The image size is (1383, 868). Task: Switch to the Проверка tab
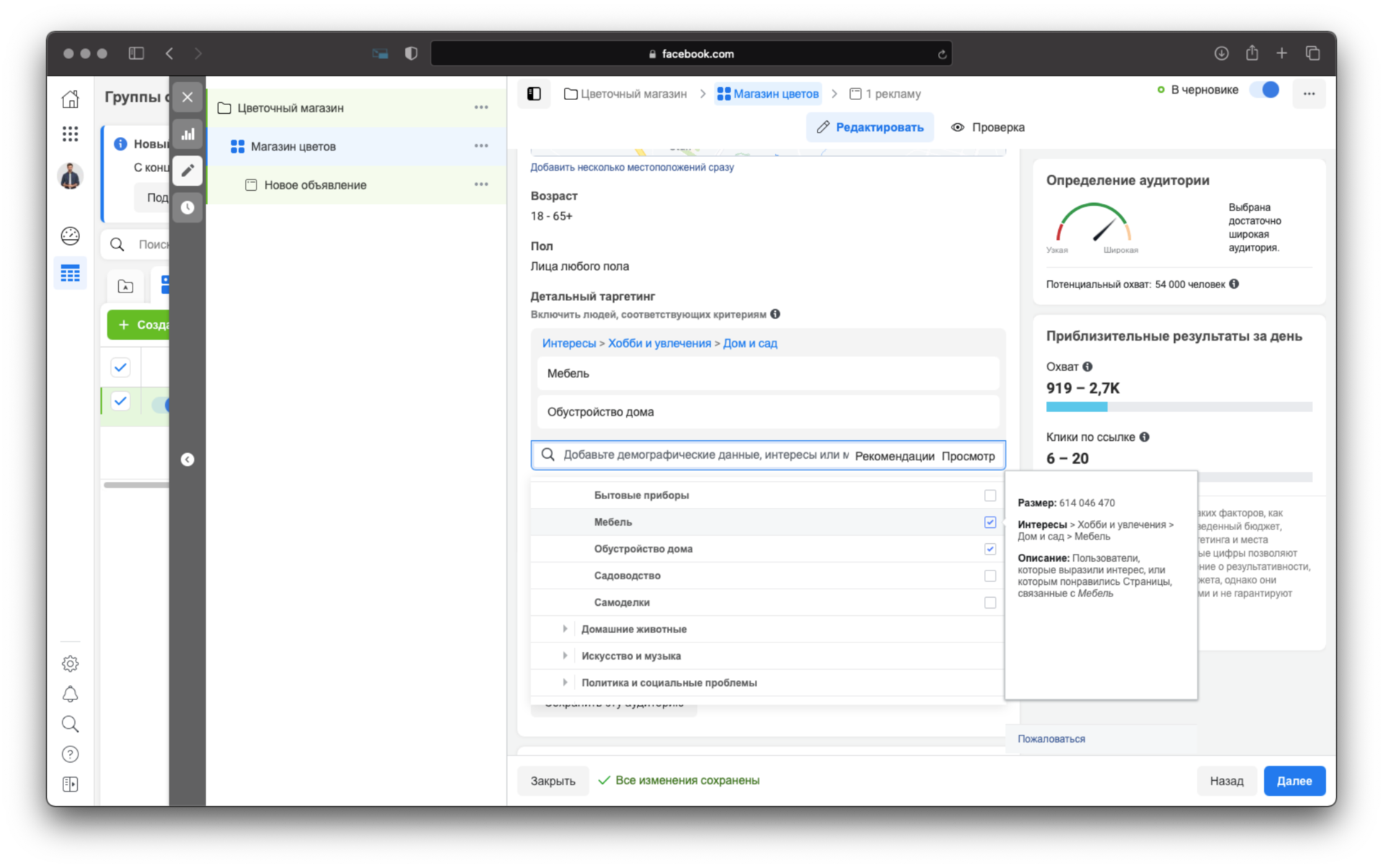coord(990,127)
